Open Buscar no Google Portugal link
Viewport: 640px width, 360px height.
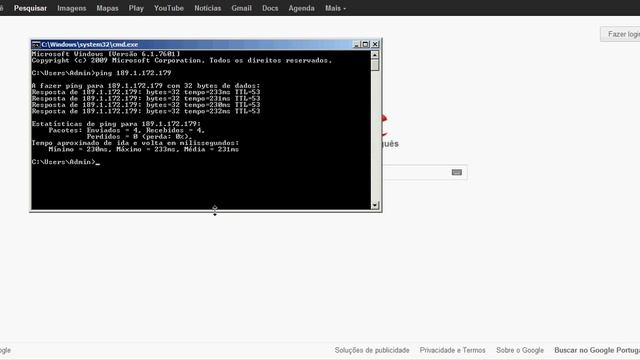coord(597,350)
